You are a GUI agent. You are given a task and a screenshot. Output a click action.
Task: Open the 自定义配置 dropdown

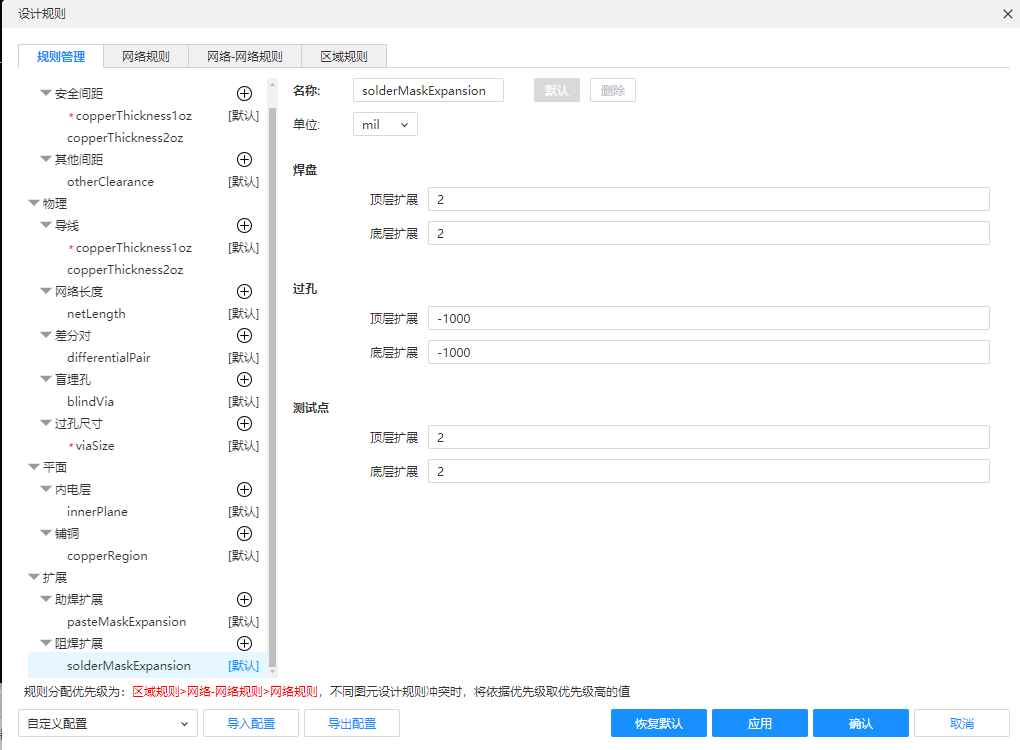pos(107,723)
